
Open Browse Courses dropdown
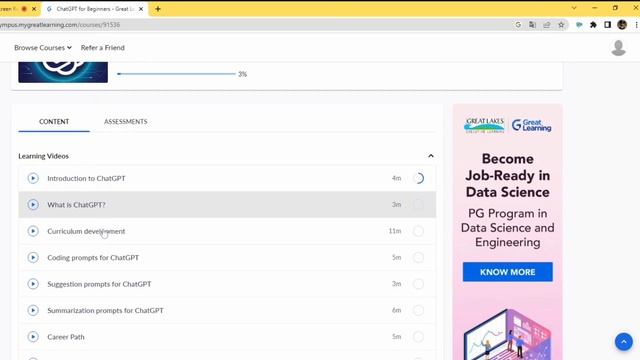pos(43,48)
